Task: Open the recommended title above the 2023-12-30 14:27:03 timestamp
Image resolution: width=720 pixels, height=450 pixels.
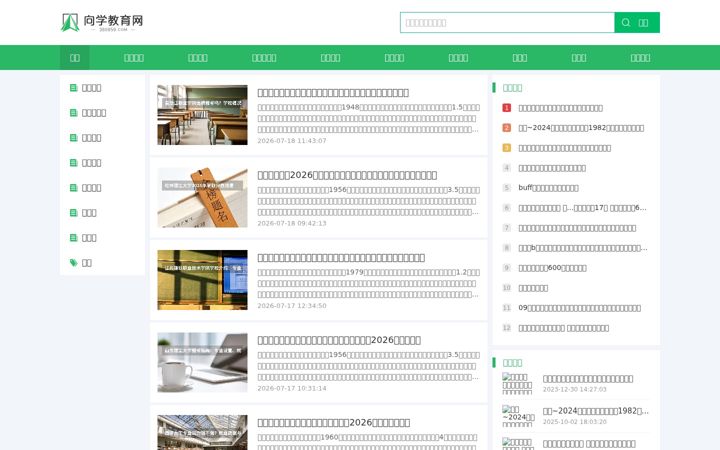Action: [588, 379]
